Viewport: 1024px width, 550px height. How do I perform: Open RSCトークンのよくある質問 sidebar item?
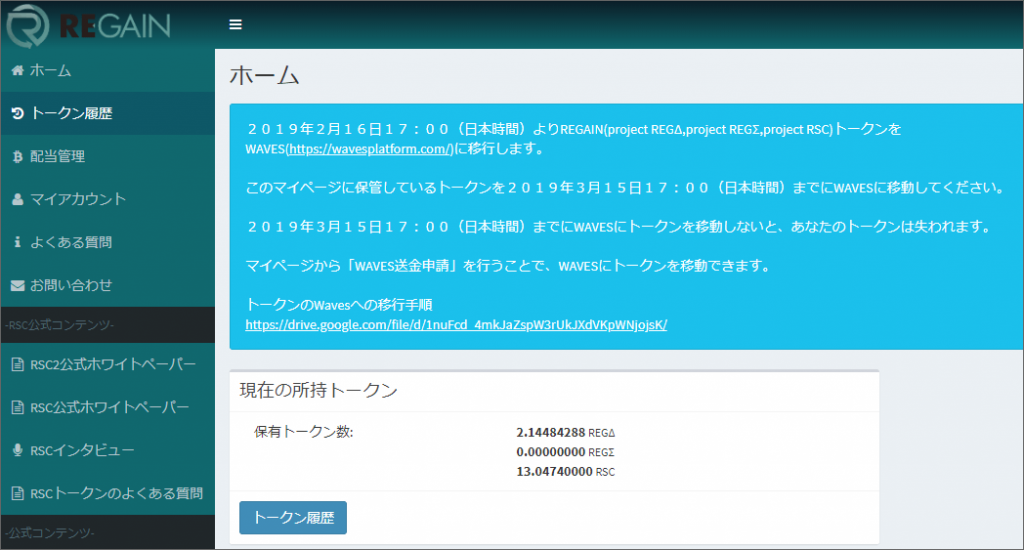point(108,493)
